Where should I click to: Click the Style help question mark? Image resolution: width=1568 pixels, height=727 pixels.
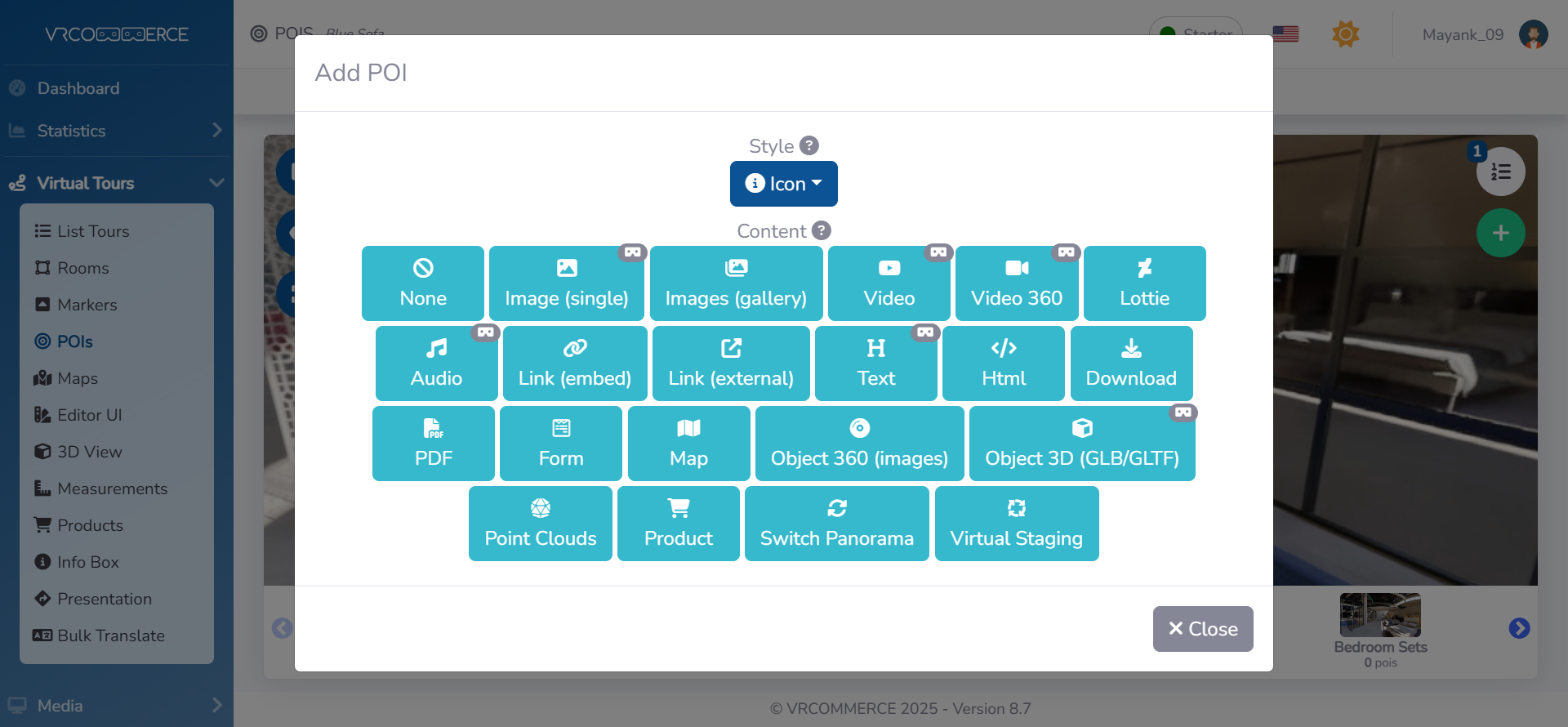(808, 145)
